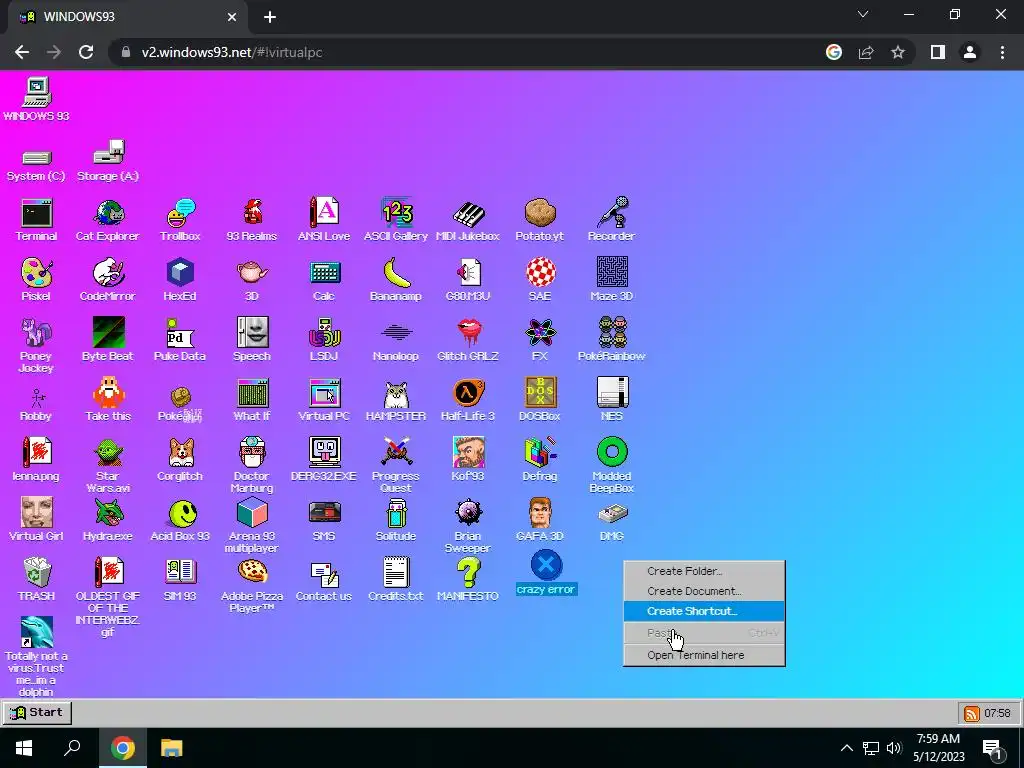Screen dimensions: 1024x768
Task: Click the browser Reload button
Action: pyautogui.click(x=86, y=52)
